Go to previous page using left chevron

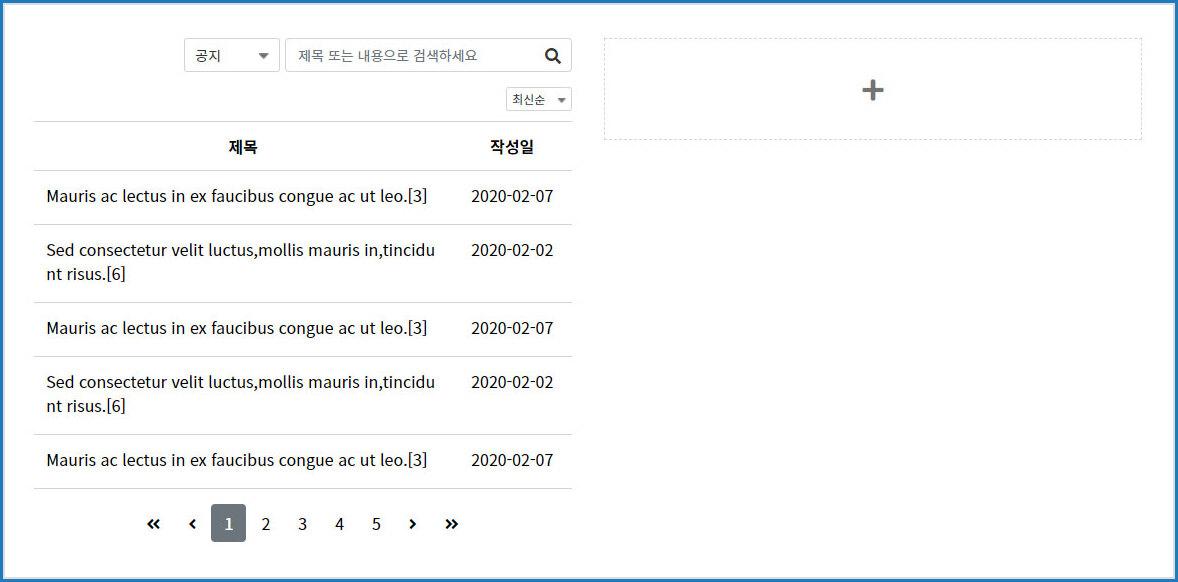192,524
